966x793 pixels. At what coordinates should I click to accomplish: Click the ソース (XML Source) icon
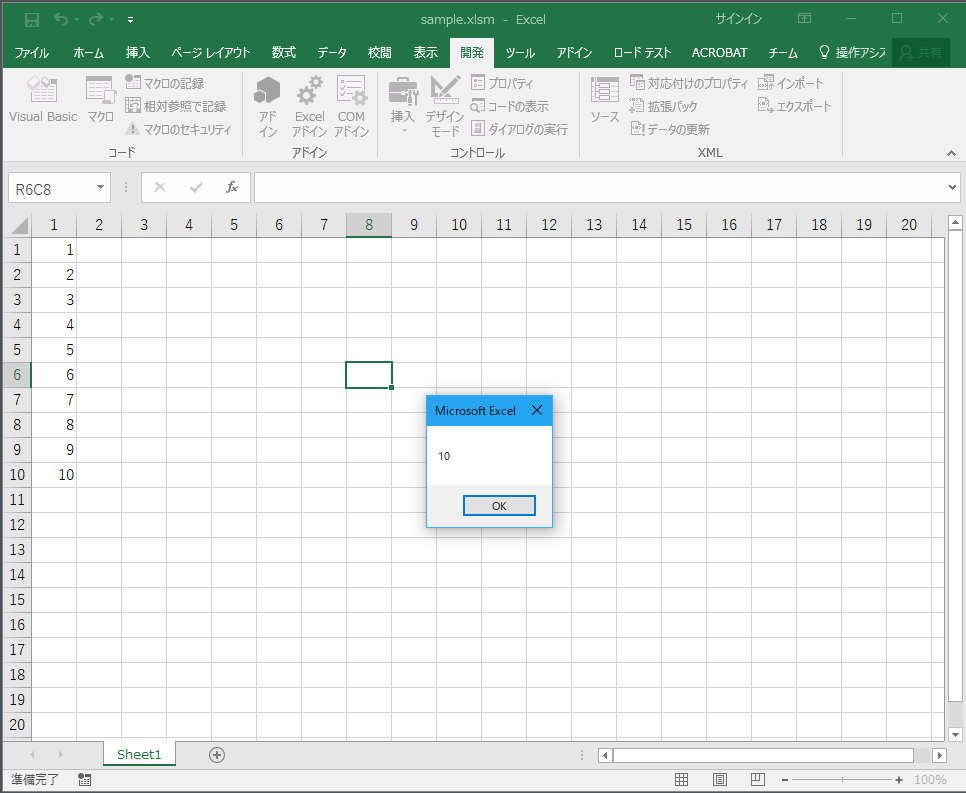click(x=604, y=100)
